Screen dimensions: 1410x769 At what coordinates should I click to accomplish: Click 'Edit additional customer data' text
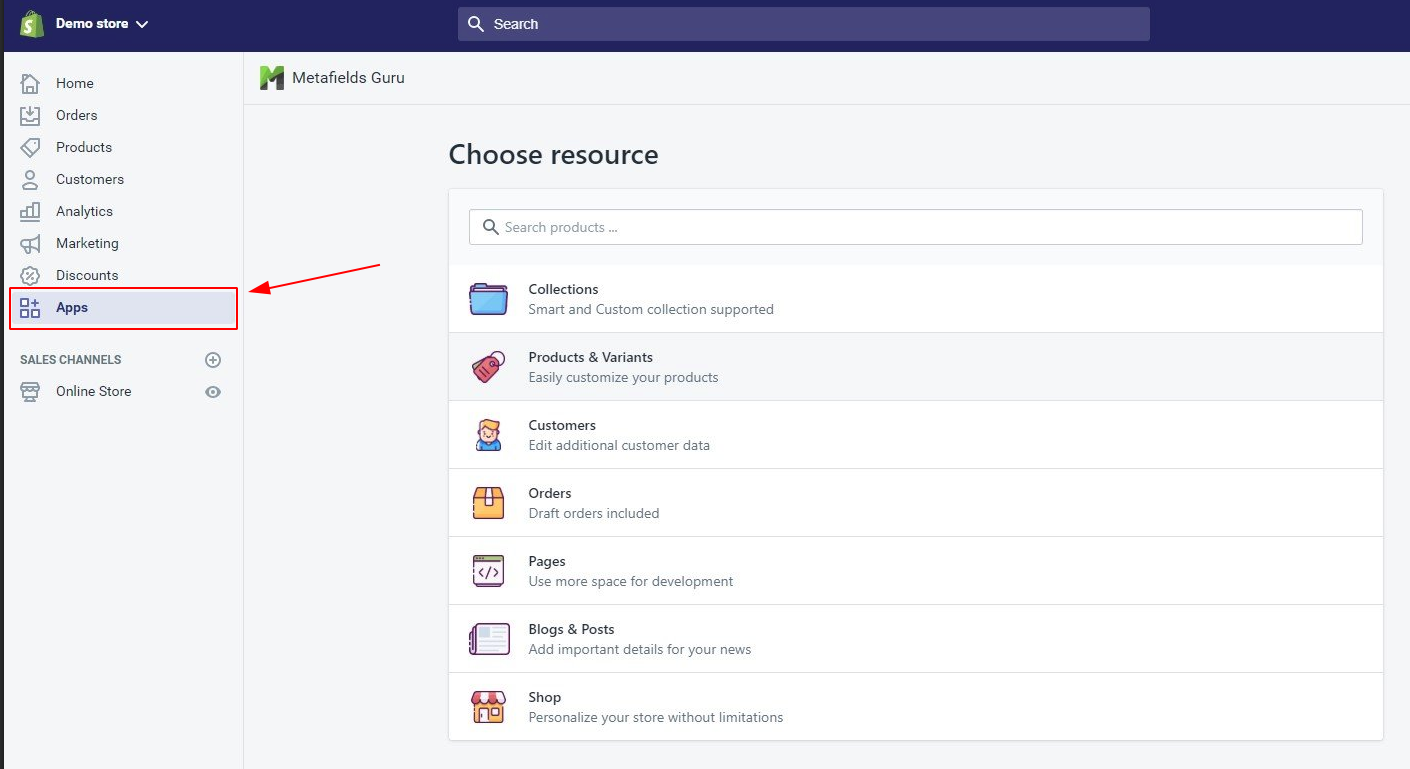(x=619, y=445)
